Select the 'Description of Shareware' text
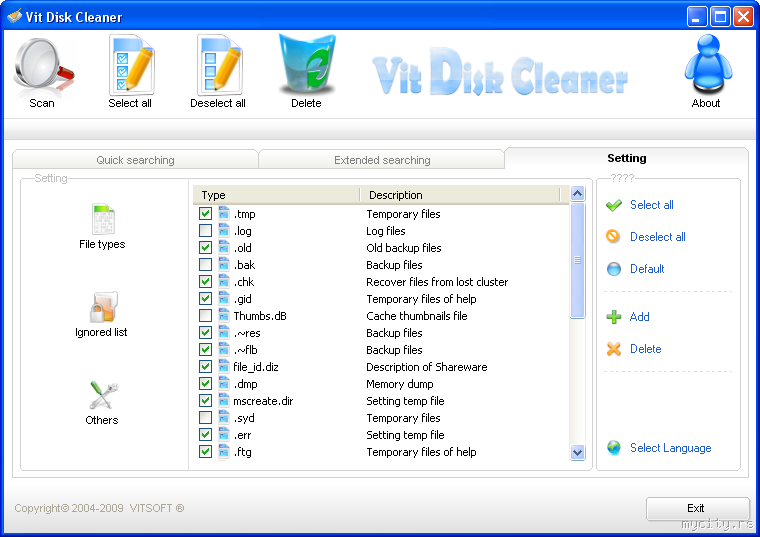760x537 pixels. [427, 367]
